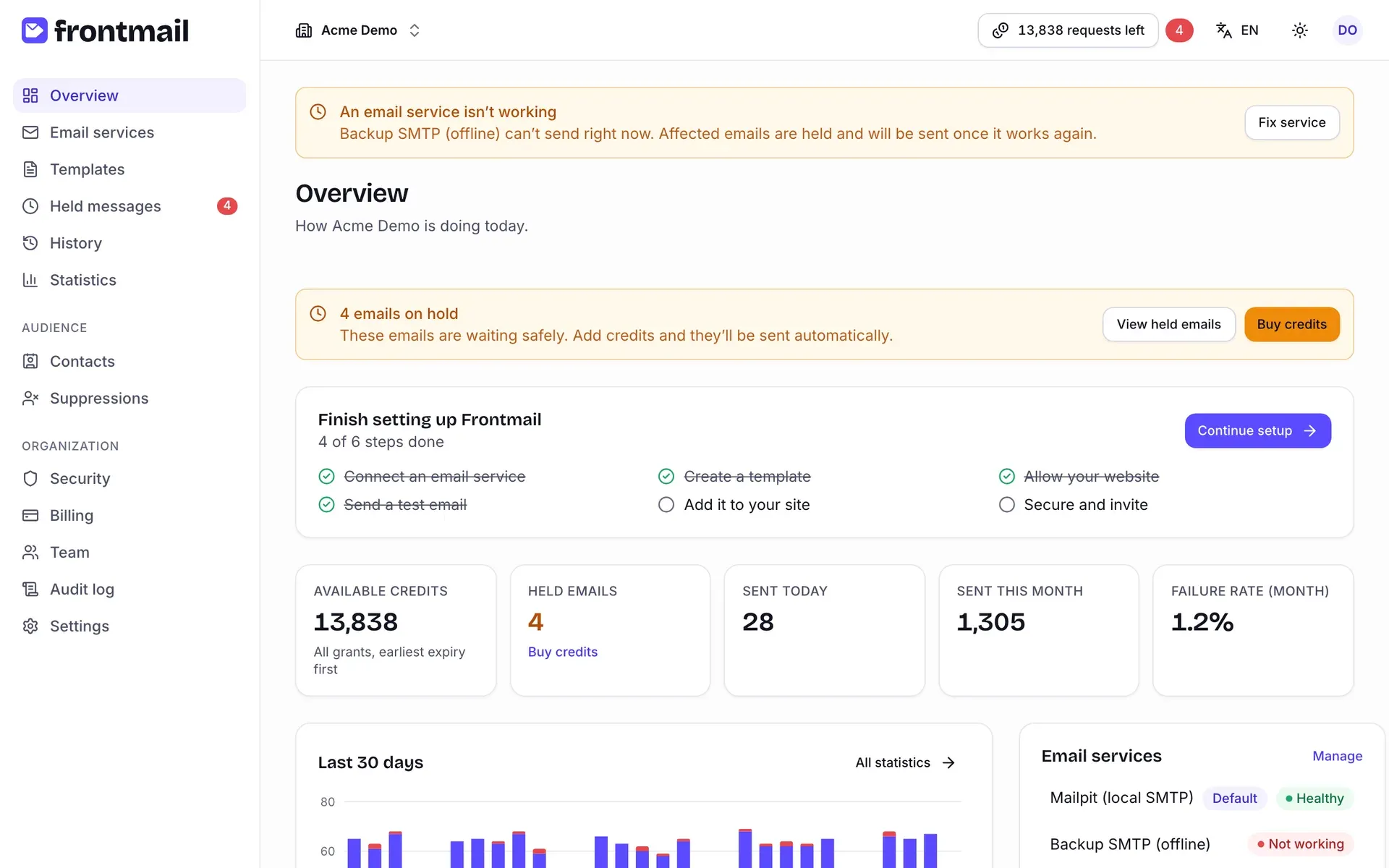This screenshot has width=1389, height=868.
Task: Click the red 4 notification badge in header
Action: coord(1179,30)
